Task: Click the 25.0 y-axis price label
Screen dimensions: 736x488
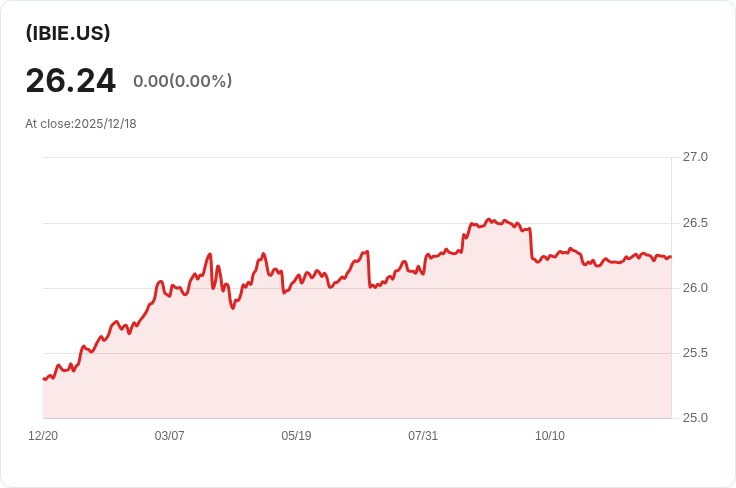Action: 695,418
